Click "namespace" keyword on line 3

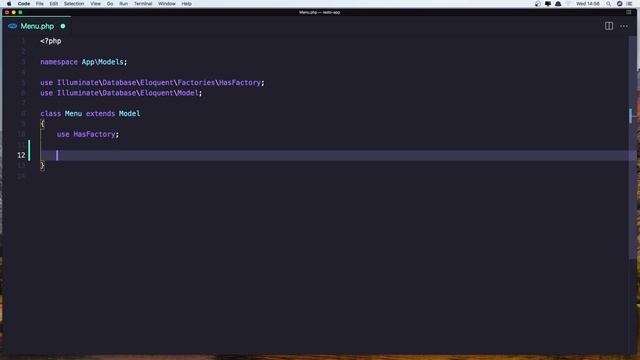pyautogui.click(x=59, y=62)
